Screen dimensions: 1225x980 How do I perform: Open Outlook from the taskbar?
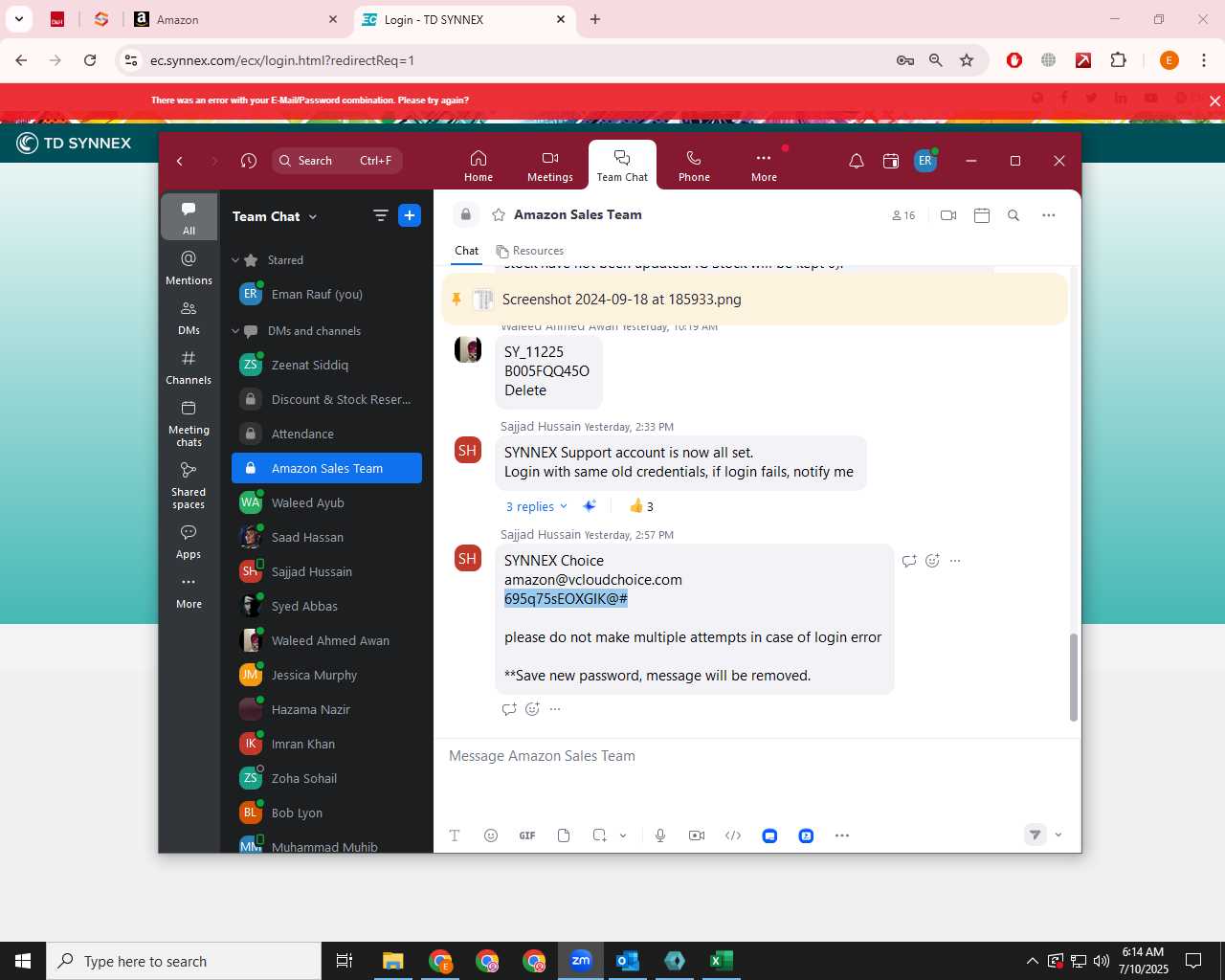(x=628, y=961)
